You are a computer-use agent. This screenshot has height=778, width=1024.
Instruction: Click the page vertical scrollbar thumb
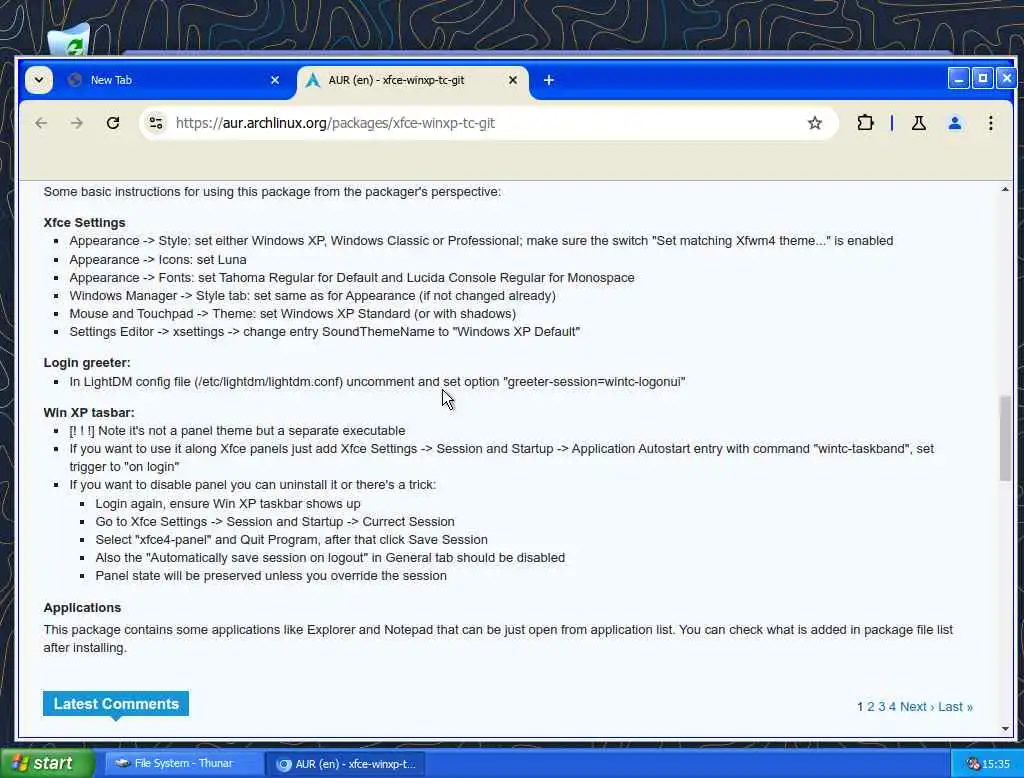(x=1005, y=438)
